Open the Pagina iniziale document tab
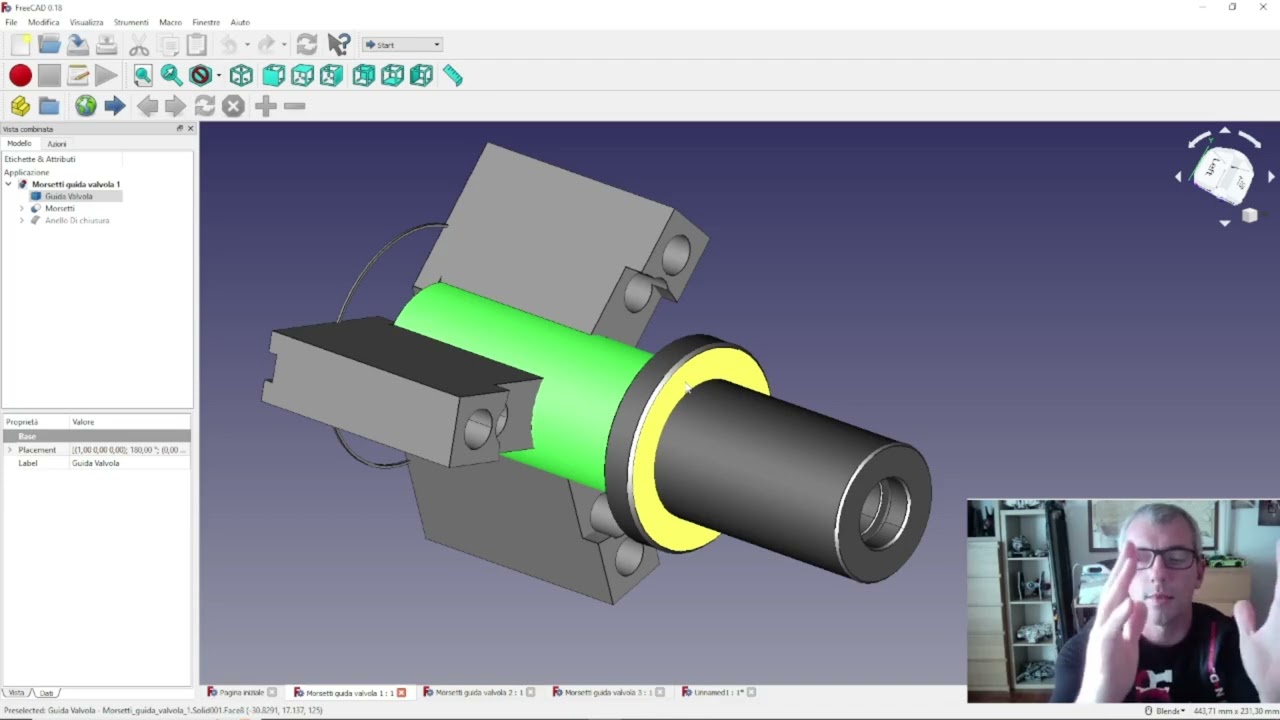Screen dimensions: 1280x720 coord(241,692)
